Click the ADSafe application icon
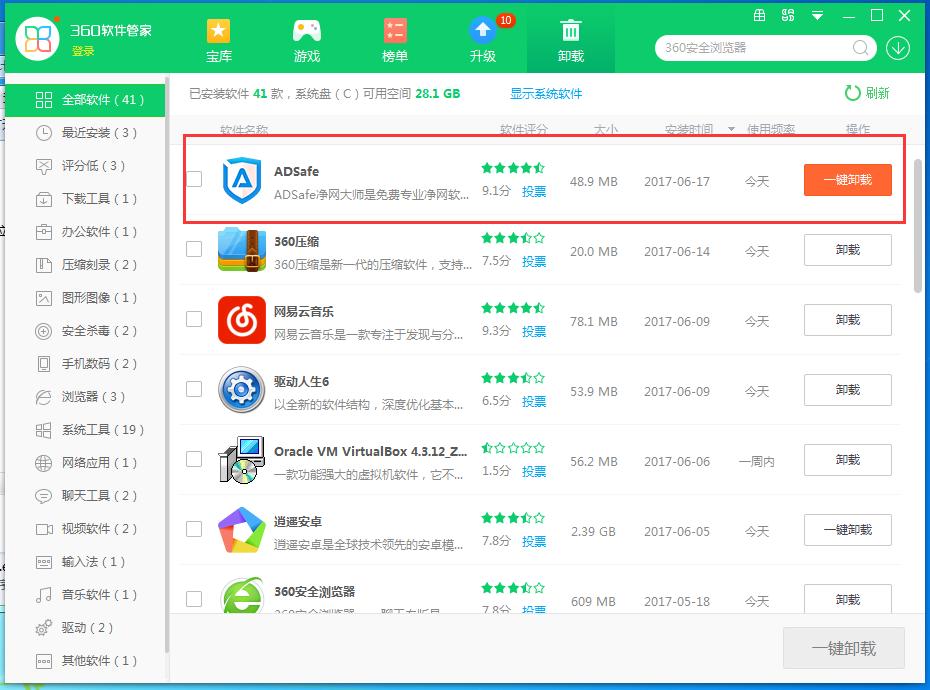Screen dimensions: 930x690 pos(241,181)
